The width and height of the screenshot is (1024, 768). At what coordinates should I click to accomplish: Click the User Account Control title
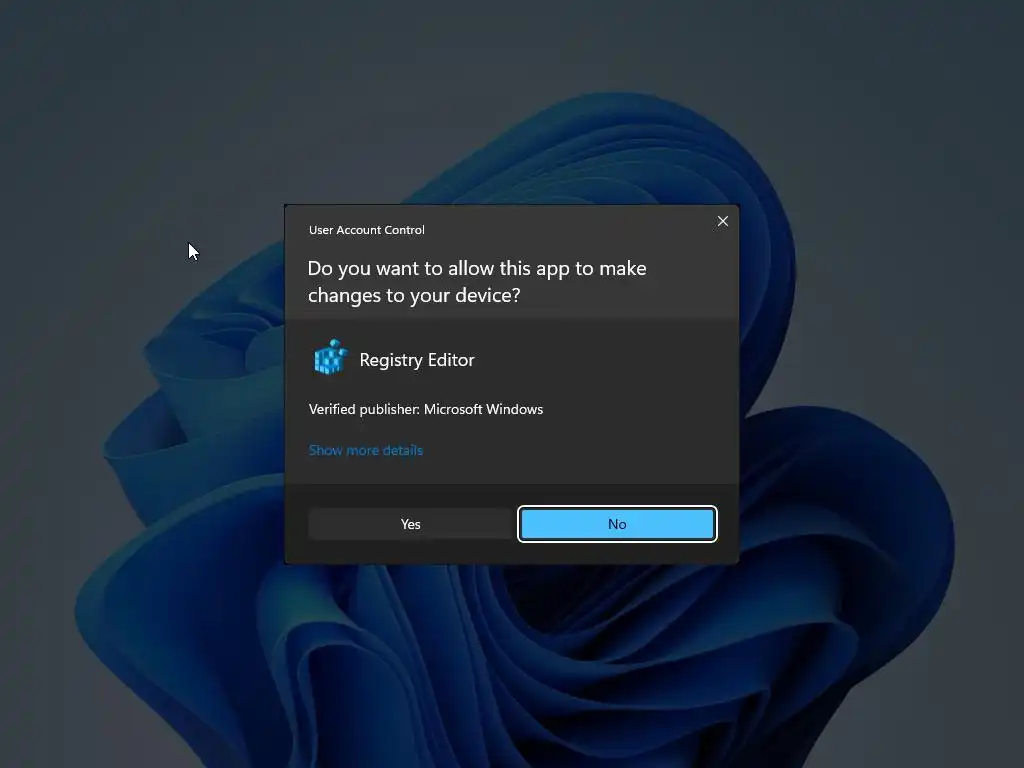pyautogui.click(x=366, y=230)
